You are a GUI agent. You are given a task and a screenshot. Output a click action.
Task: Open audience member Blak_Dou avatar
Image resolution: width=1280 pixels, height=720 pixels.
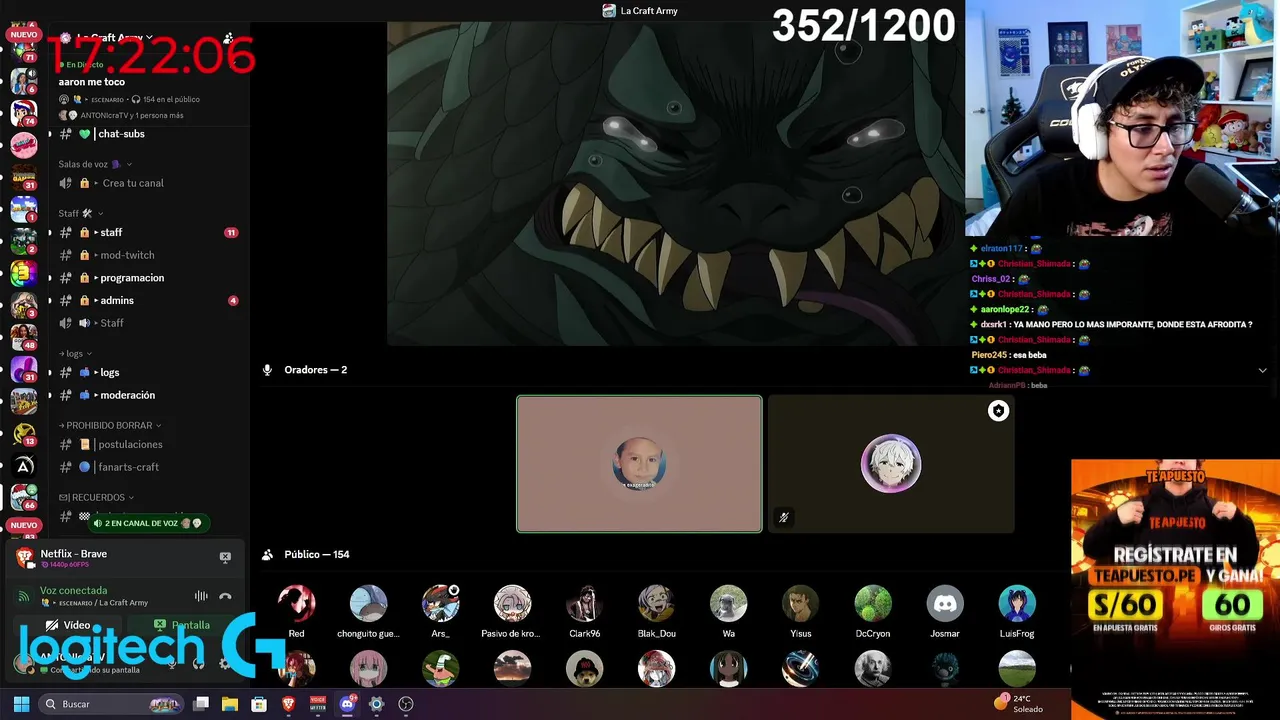pyautogui.click(x=656, y=604)
